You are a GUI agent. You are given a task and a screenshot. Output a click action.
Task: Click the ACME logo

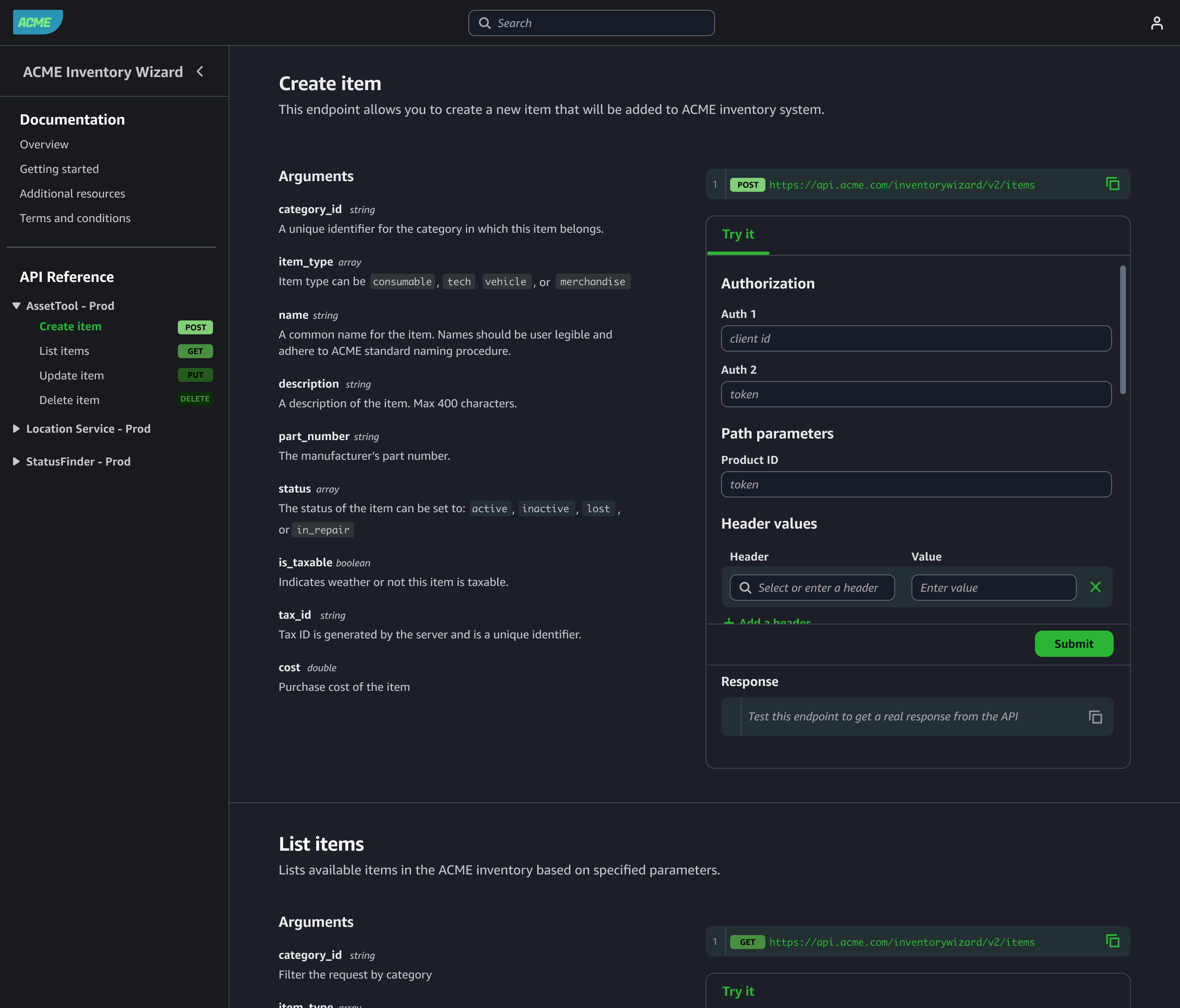[x=38, y=23]
